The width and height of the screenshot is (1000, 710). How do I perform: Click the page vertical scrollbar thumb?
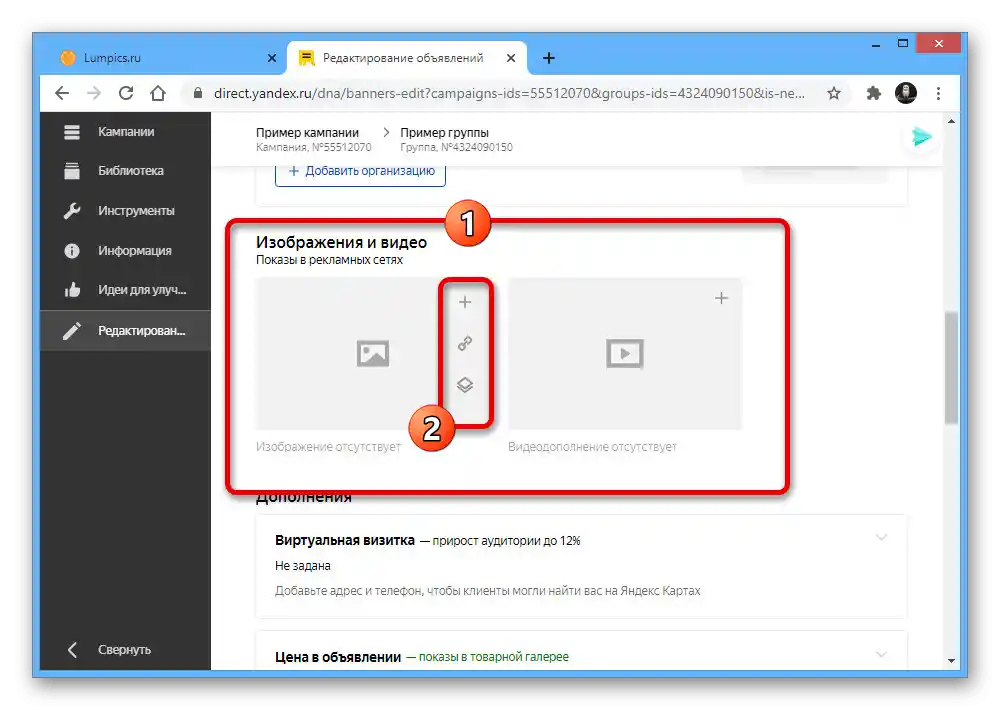point(952,367)
